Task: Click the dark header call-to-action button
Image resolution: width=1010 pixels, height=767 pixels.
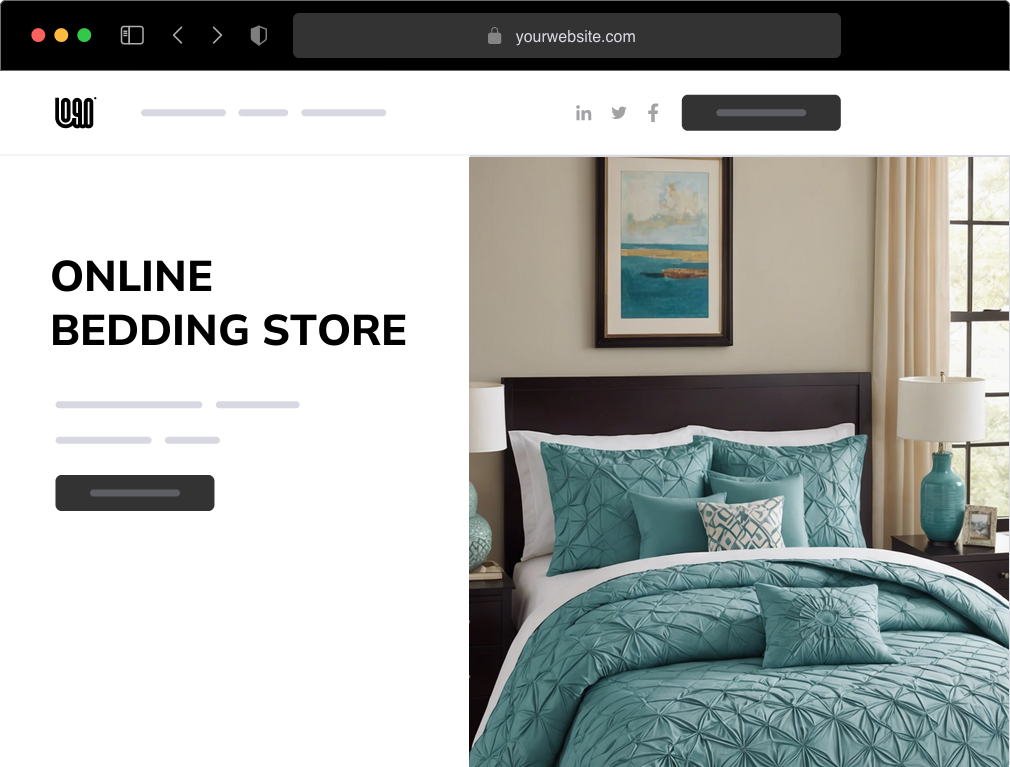Action: click(x=761, y=113)
